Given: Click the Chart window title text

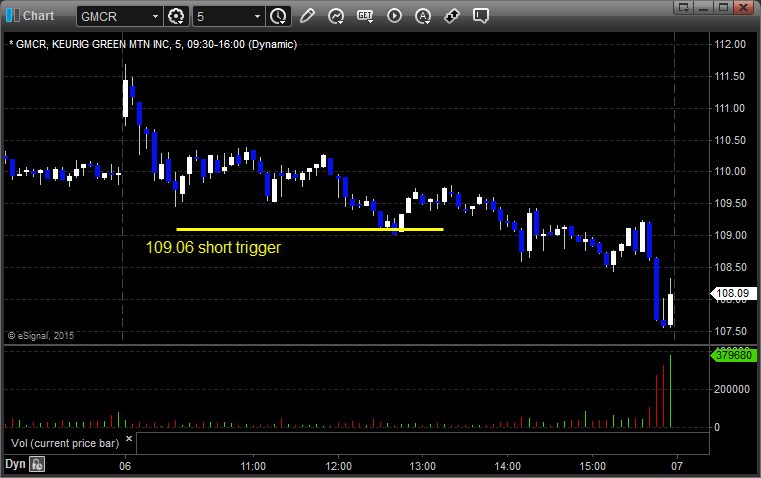Looking at the screenshot, I should point(38,16).
